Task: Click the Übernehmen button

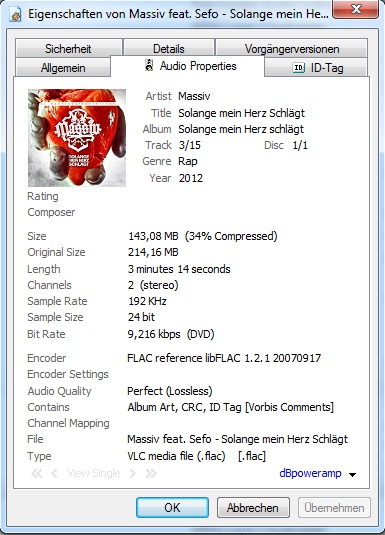Action: point(334,507)
